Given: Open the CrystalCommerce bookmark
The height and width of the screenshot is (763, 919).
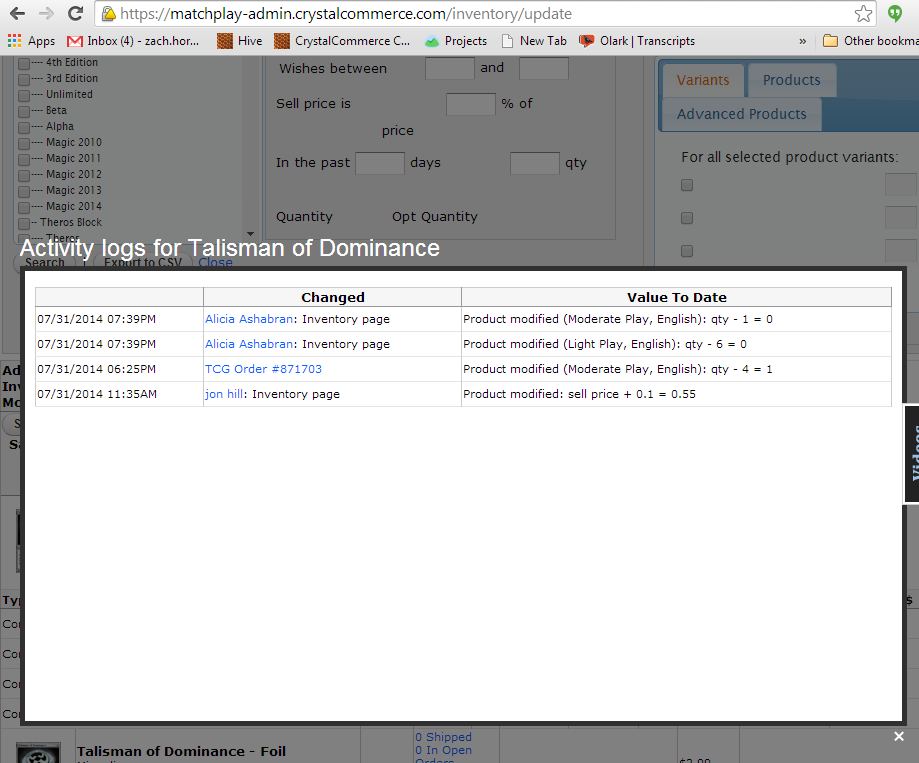Looking at the screenshot, I should coord(342,41).
